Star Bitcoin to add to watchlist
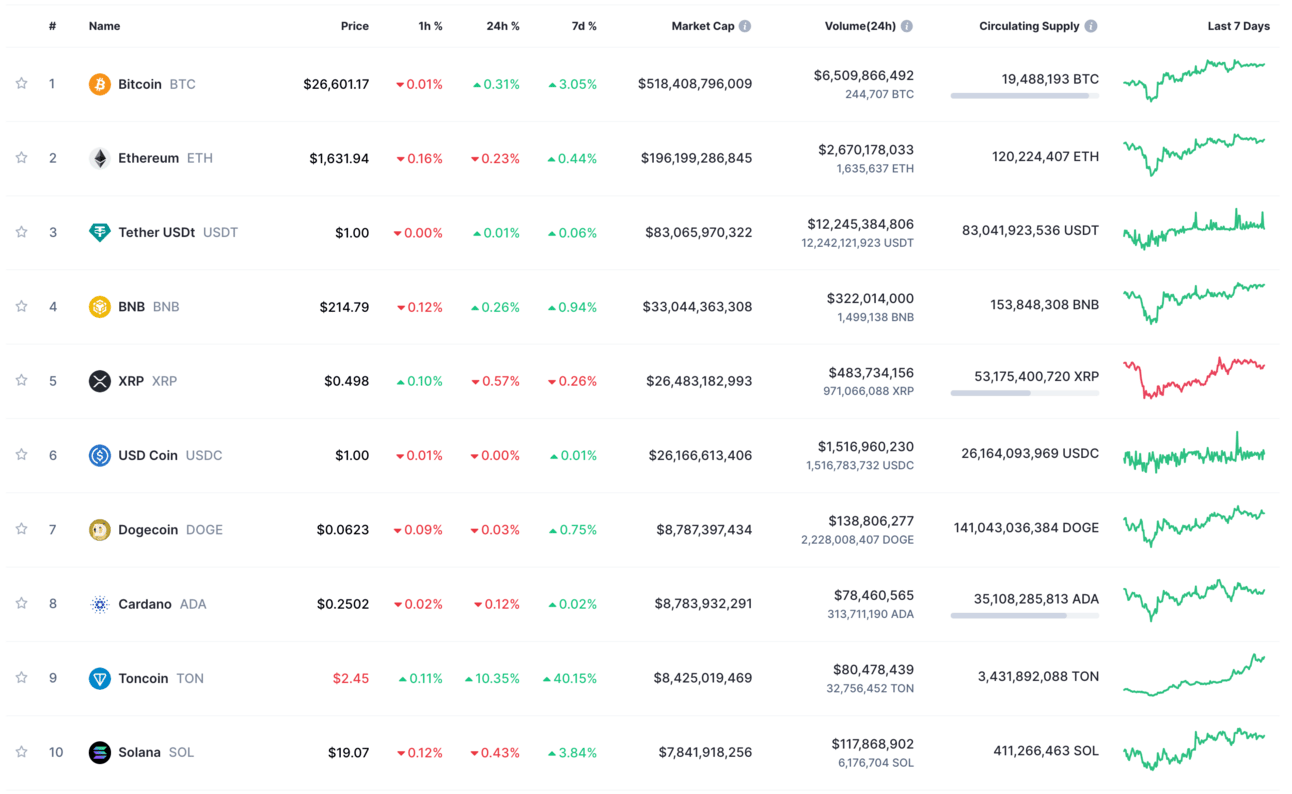Viewport: 1292px width, 794px height. (21, 84)
